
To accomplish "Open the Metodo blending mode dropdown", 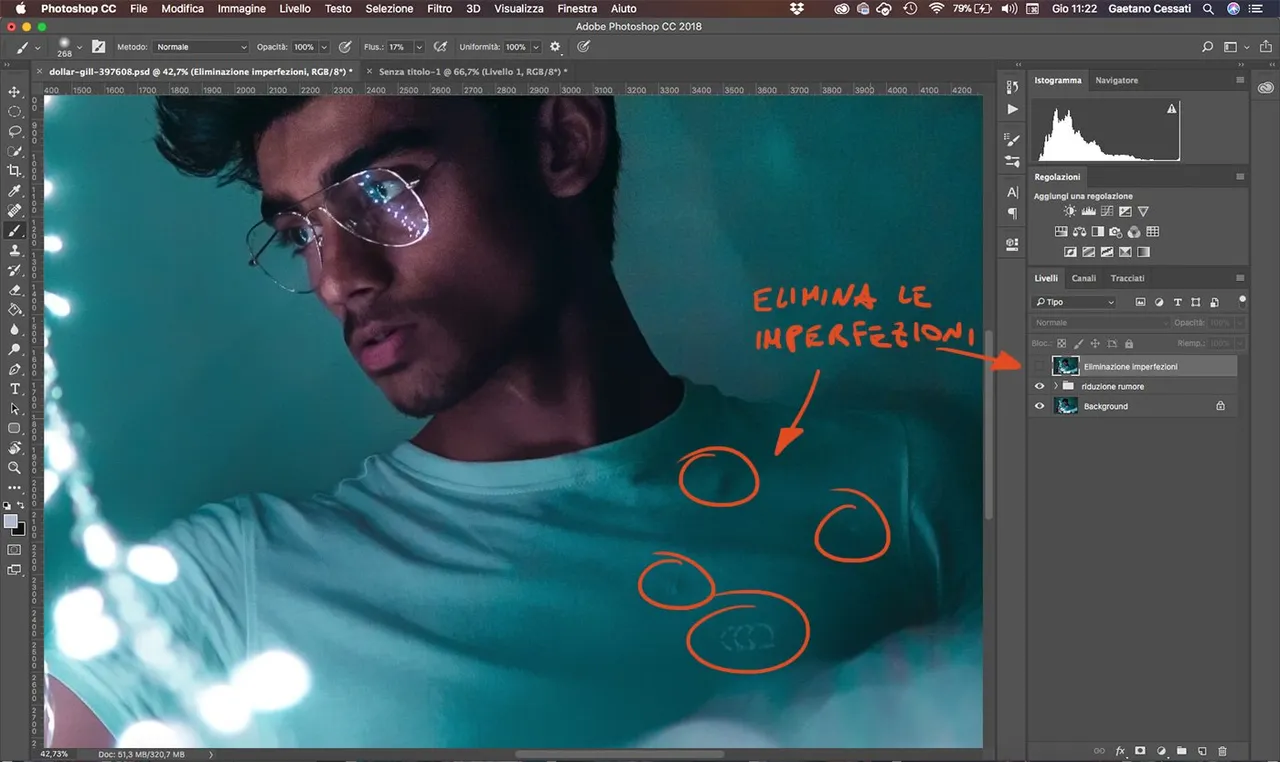I will point(201,47).
